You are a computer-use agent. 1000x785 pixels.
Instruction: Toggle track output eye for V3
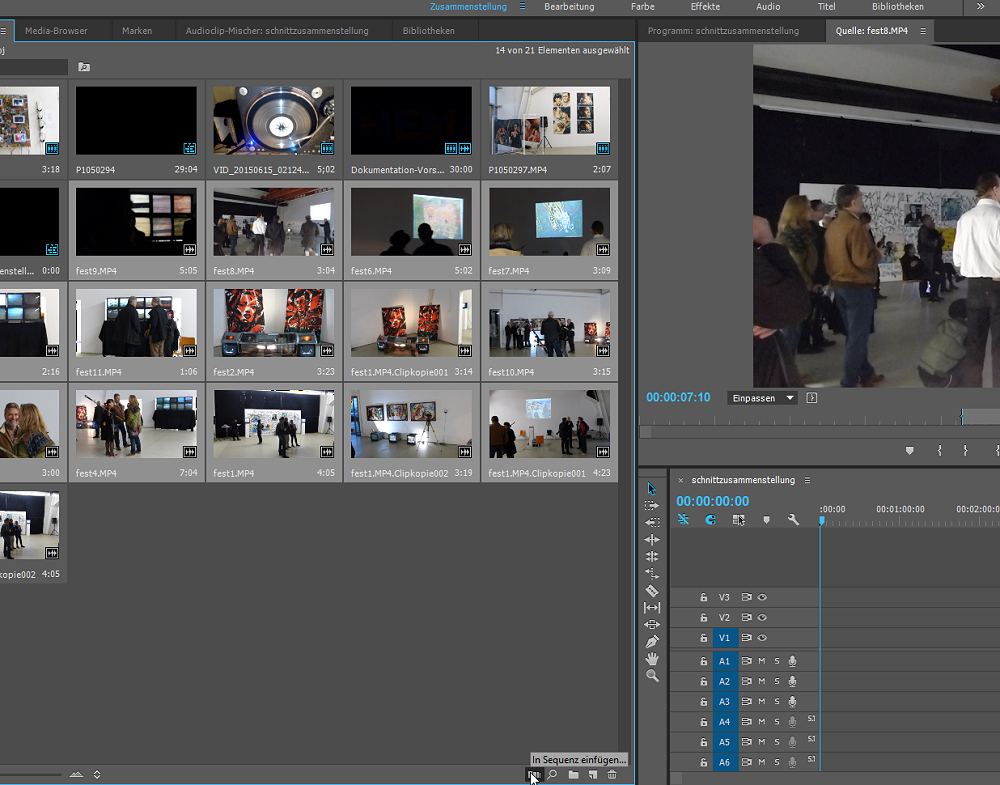[x=762, y=598]
